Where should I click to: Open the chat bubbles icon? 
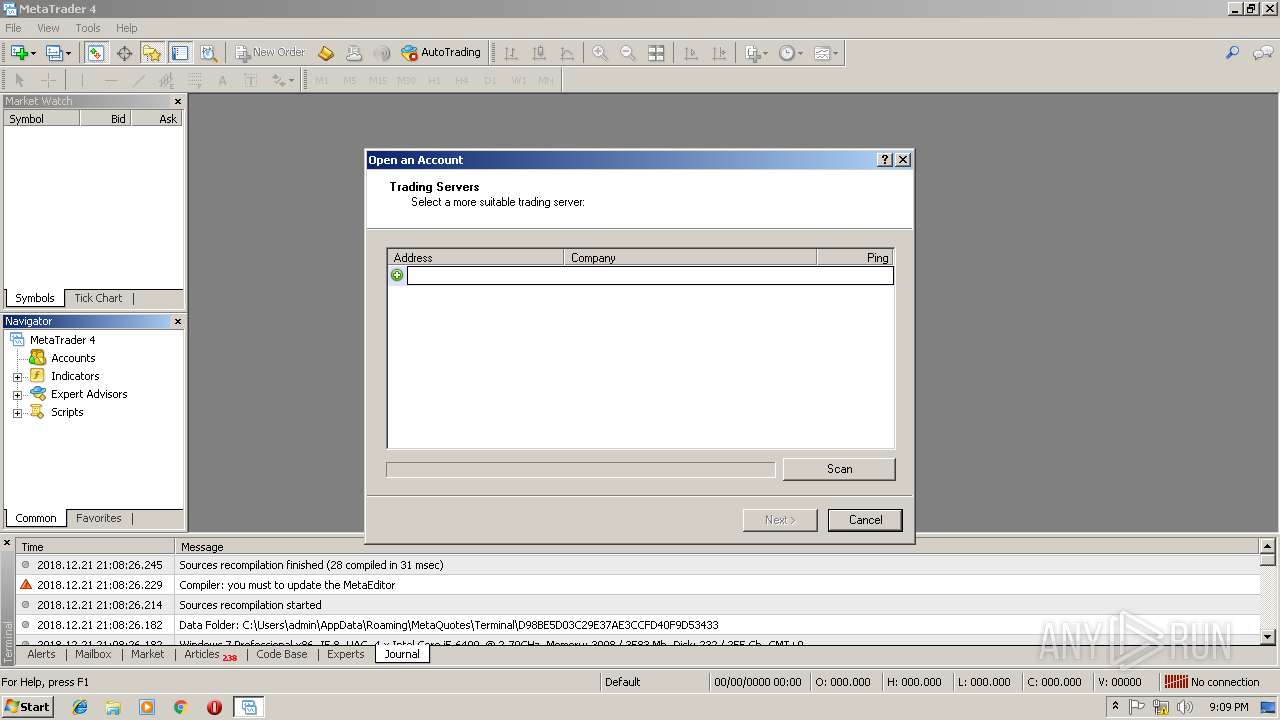pyautogui.click(x=1262, y=53)
